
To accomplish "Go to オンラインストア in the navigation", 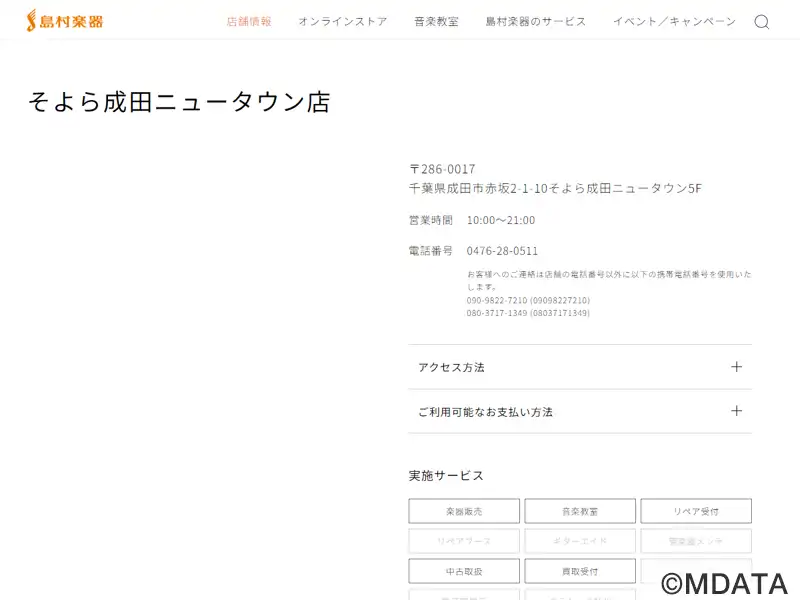I will (x=343, y=21).
